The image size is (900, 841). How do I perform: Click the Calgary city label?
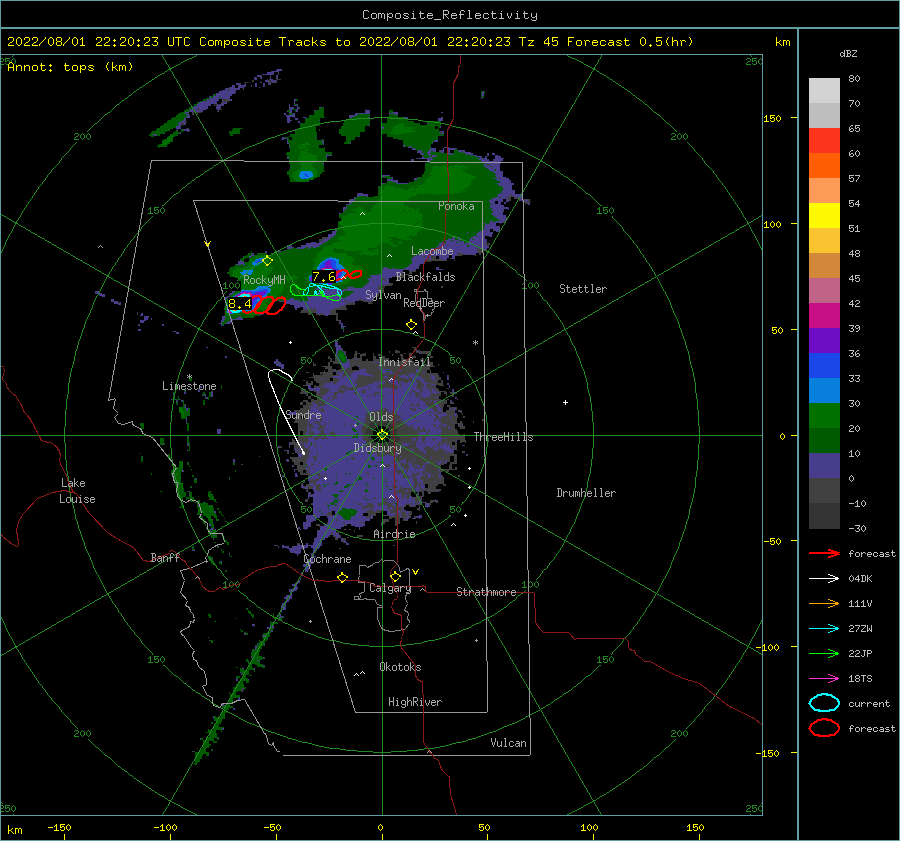pyautogui.click(x=390, y=588)
